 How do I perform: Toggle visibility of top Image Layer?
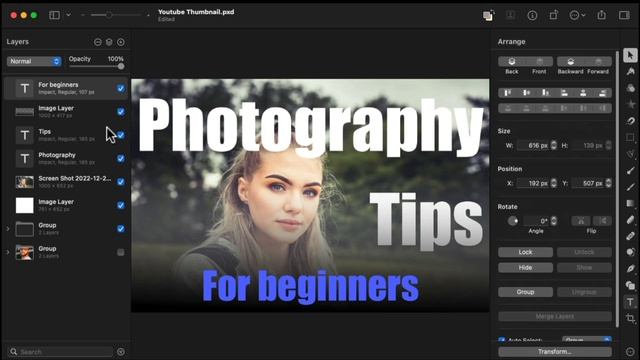point(121,111)
